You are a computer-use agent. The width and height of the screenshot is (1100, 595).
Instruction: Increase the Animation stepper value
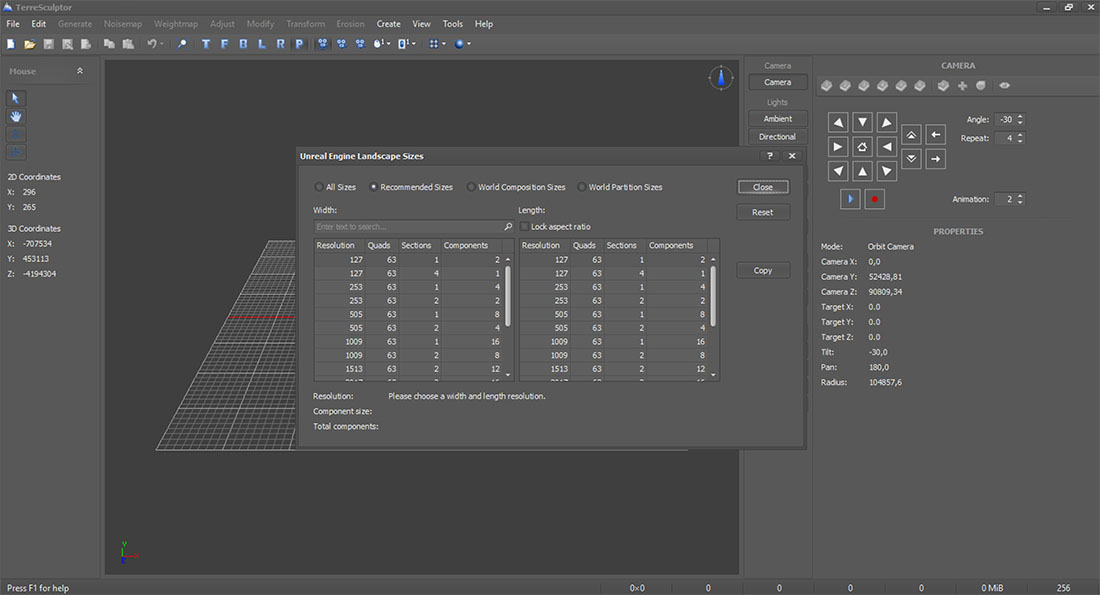tap(1020, 196)
